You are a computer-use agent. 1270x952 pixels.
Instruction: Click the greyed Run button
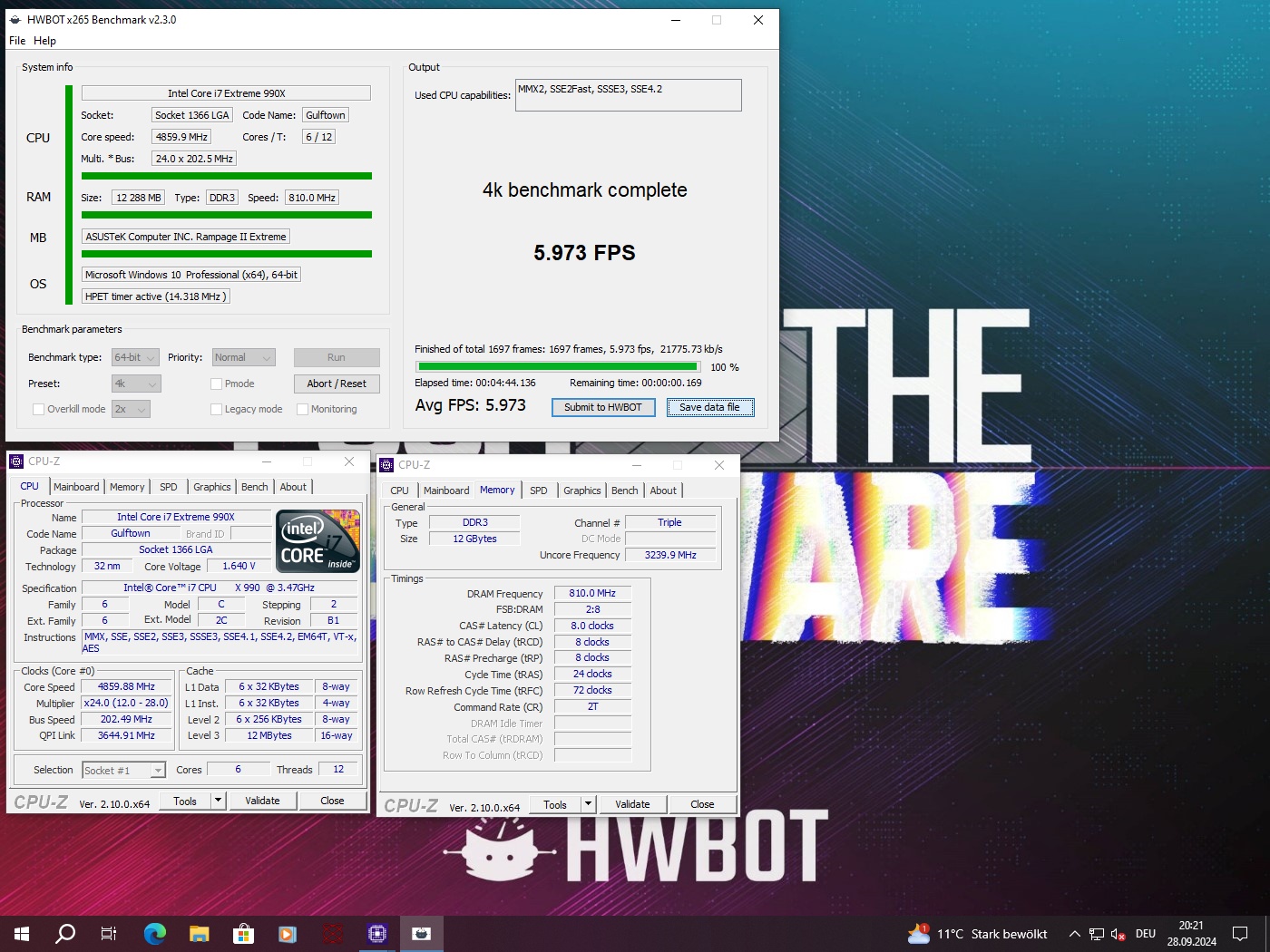click(337, 357)
